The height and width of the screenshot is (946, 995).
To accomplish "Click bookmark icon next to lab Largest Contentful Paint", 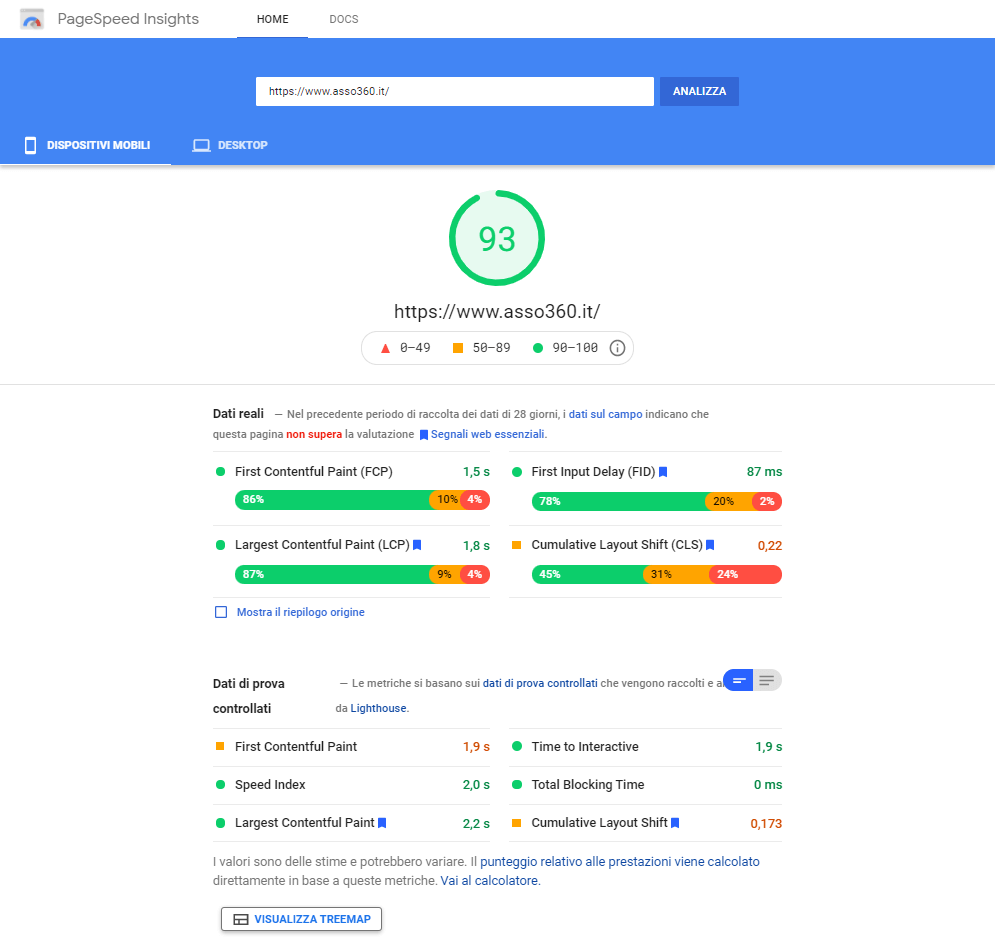I will click(382, 823).
